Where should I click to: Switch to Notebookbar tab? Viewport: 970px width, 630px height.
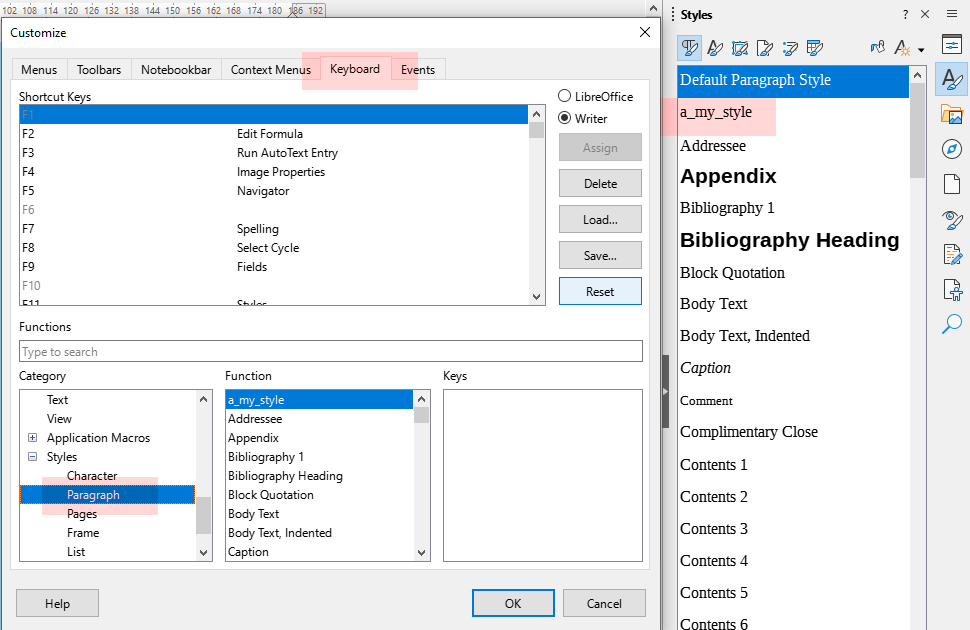point(176,69)
